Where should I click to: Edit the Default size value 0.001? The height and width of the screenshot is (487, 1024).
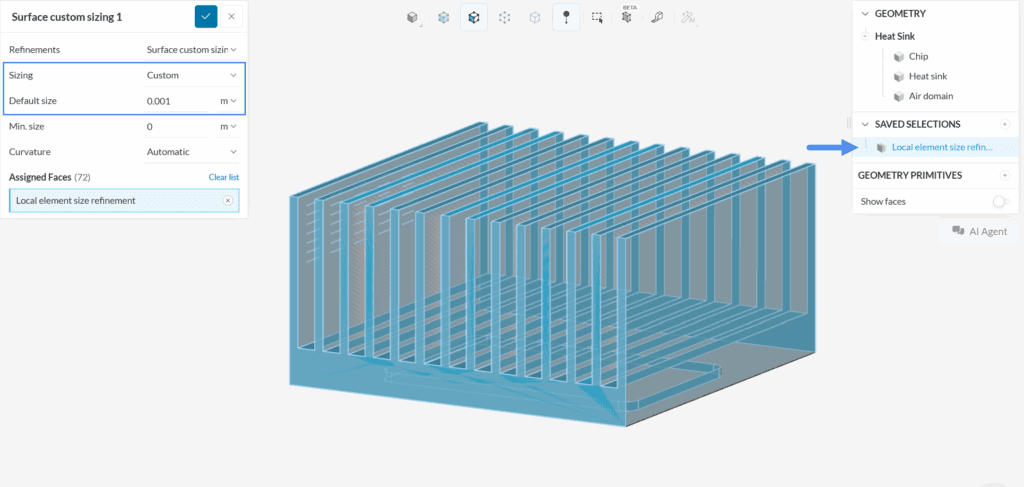point(178,101)
